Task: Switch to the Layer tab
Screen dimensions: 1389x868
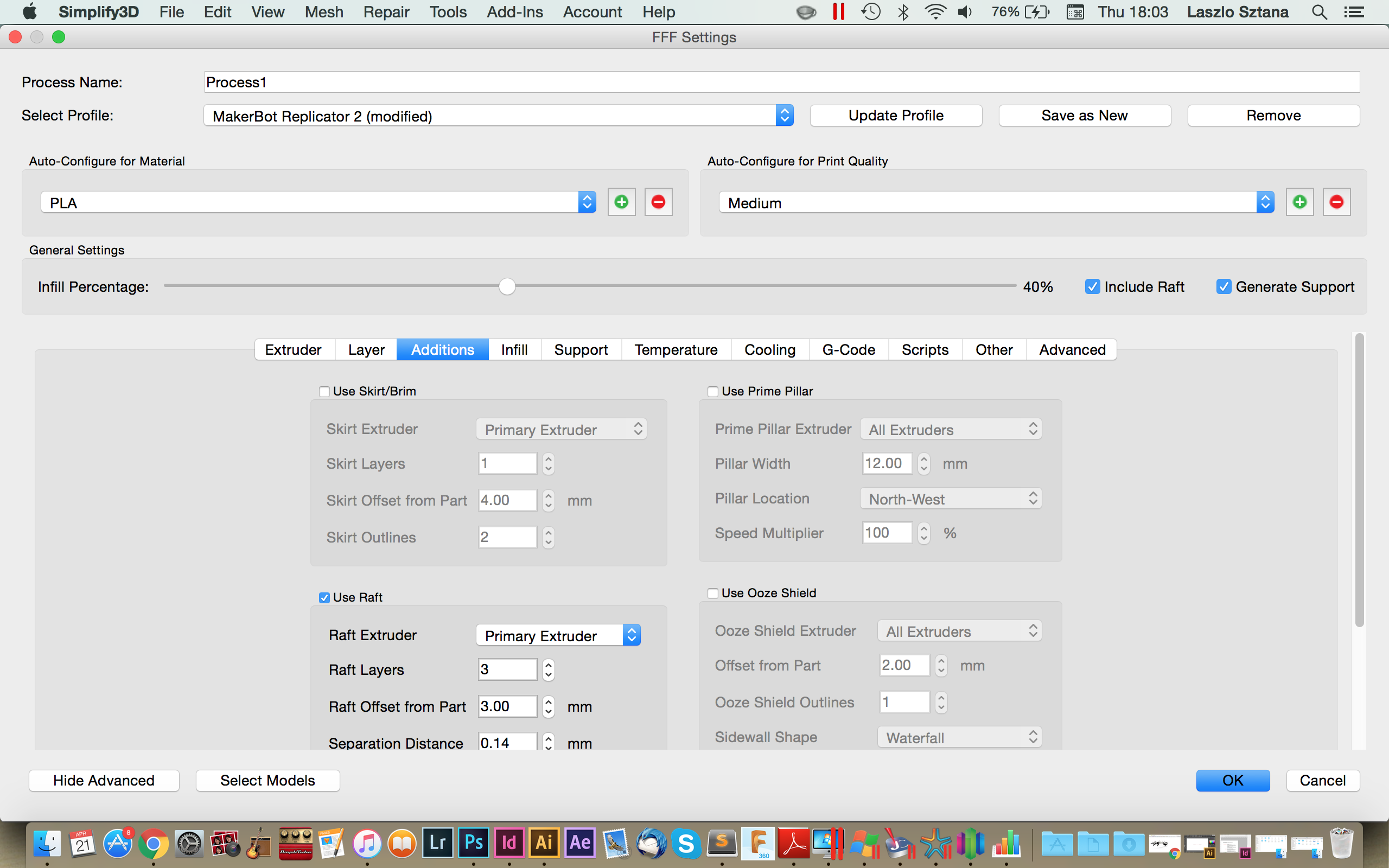Action: (366, 349)
